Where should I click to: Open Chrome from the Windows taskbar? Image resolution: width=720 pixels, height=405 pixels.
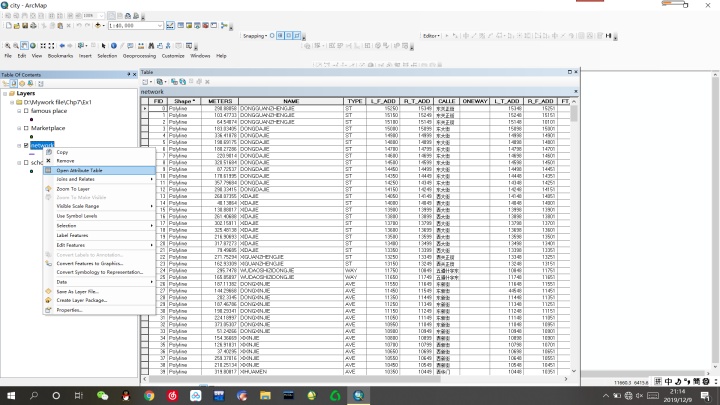149,395
